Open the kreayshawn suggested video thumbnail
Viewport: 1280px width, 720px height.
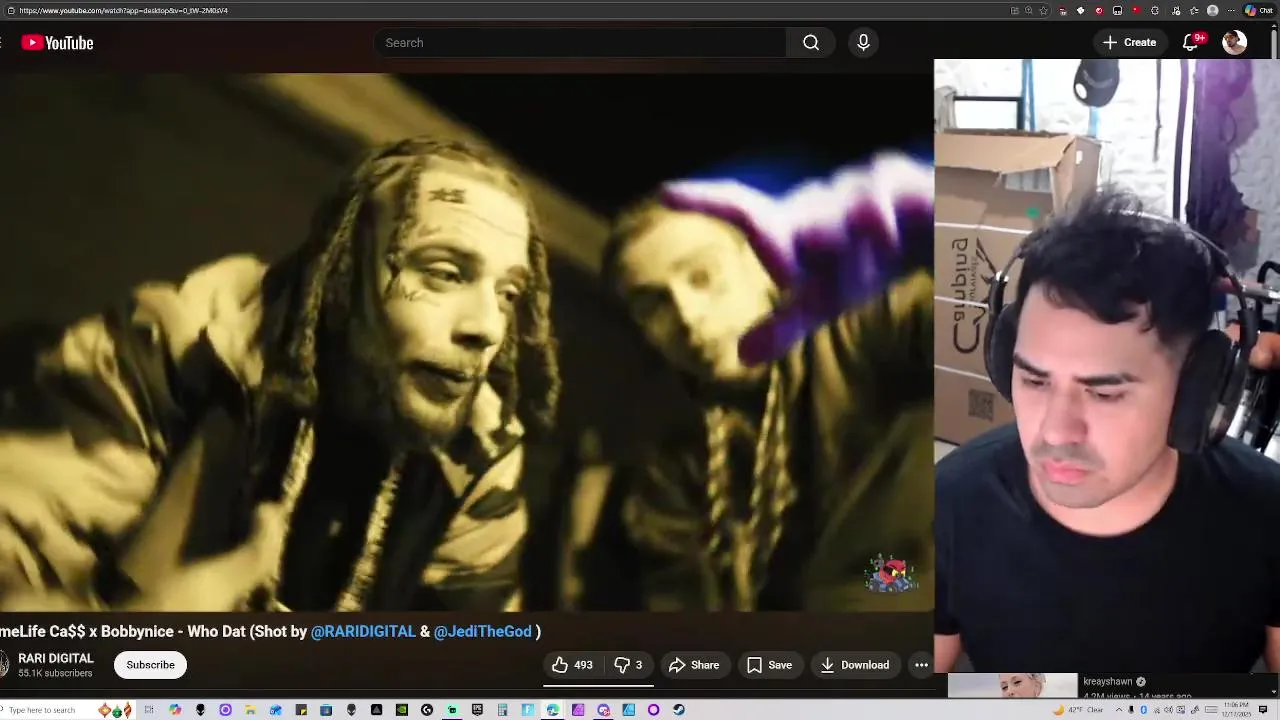1013,686
